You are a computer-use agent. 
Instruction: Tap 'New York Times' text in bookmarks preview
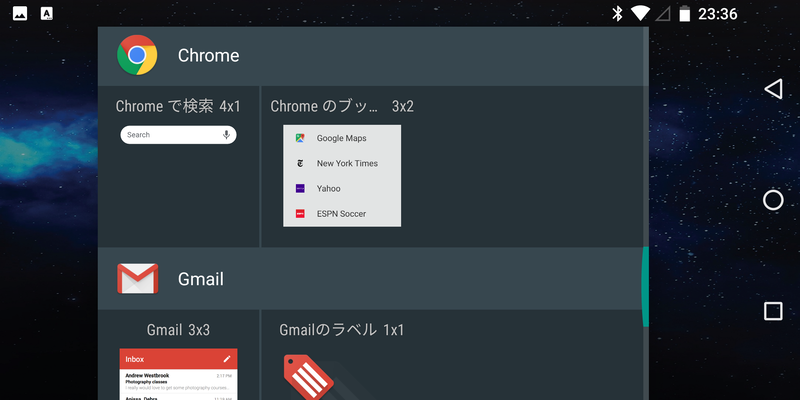coord(347,163)
